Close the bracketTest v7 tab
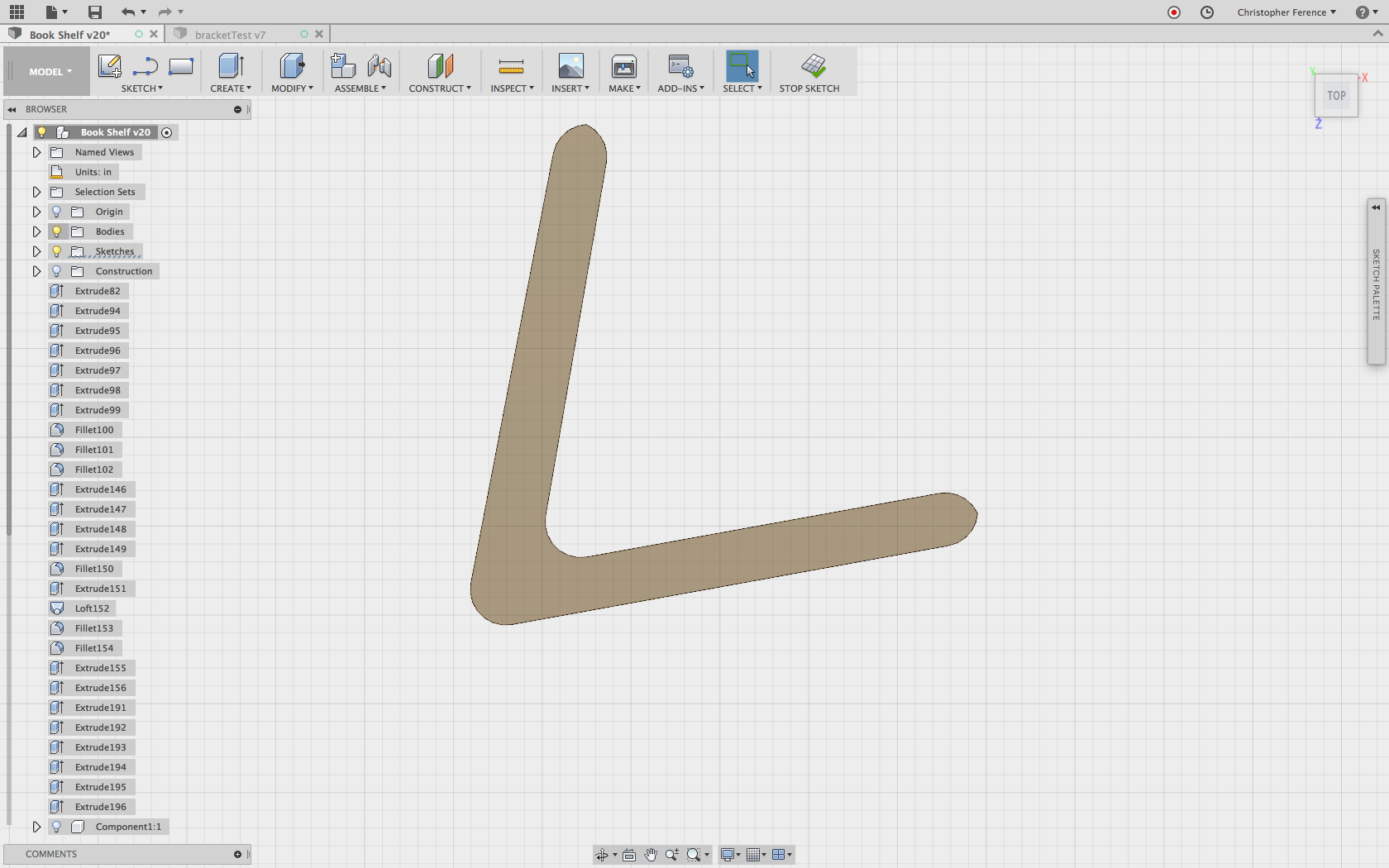Screen dimensions: 1389x868 (x=319, y=34)
